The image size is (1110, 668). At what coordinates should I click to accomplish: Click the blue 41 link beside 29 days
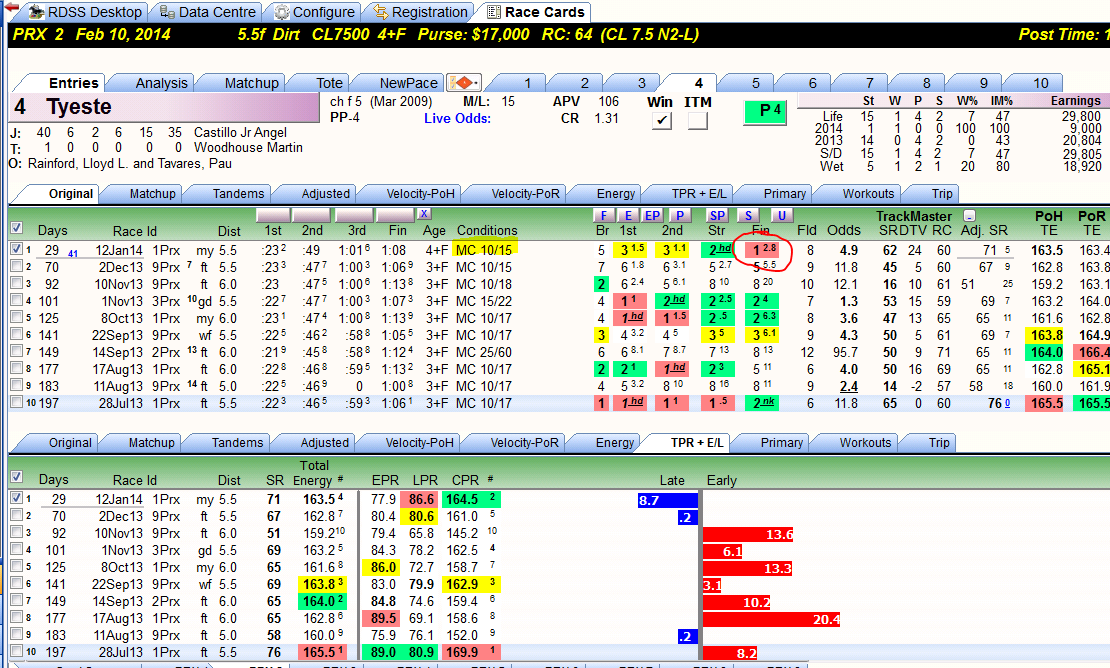[73, 253]
